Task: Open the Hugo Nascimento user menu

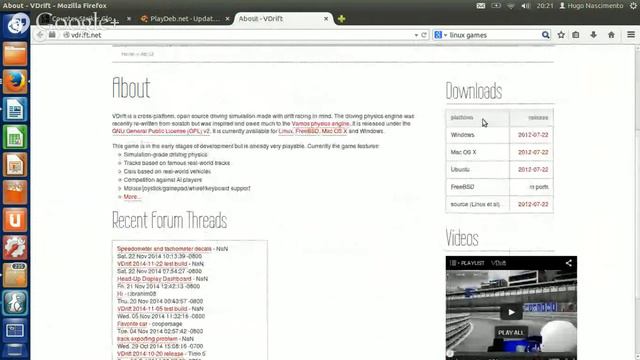Action: click(x=591, y=6)
